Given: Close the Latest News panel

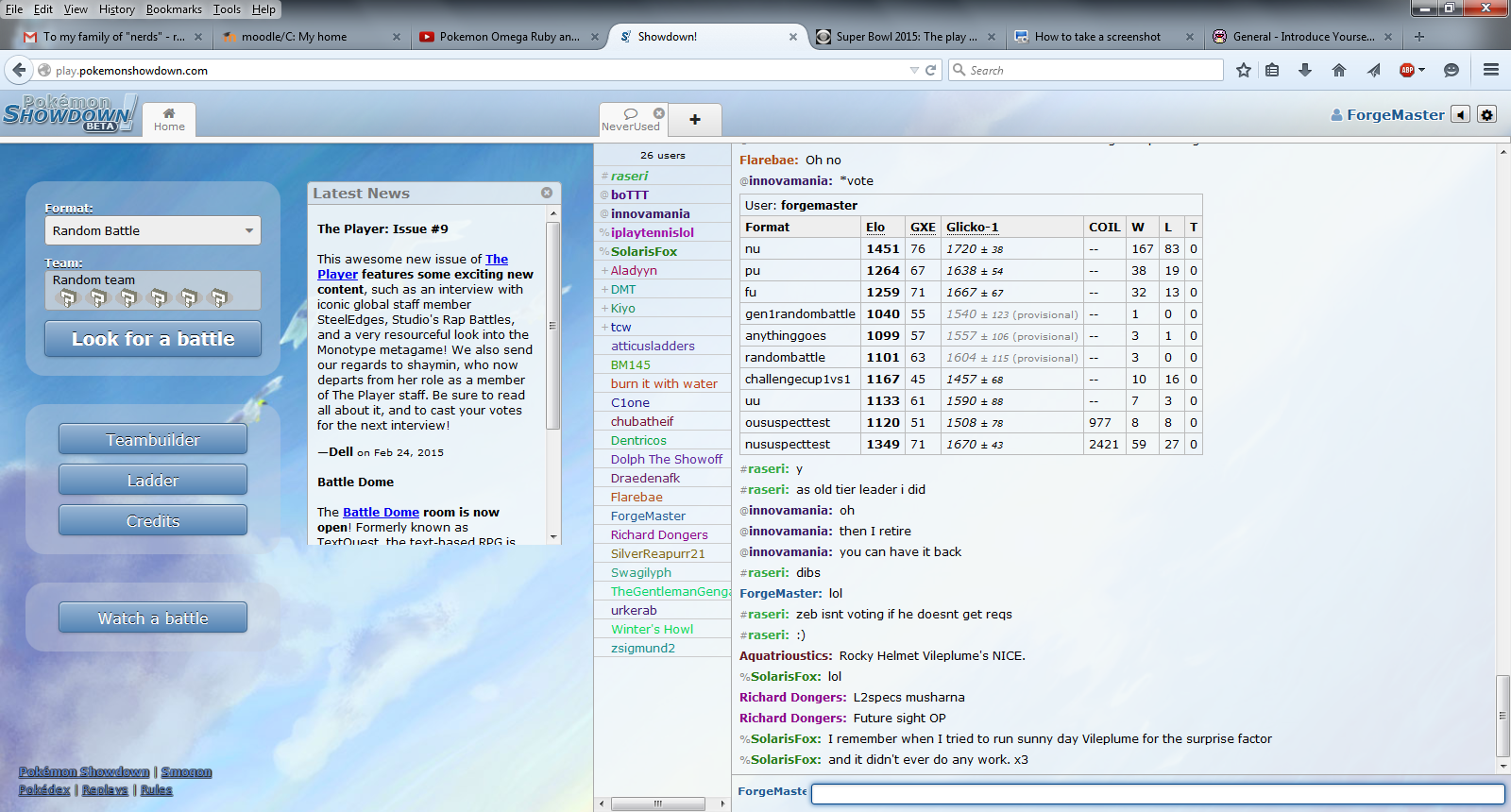Looking at the screenshot, I should [x=547, y=193].
